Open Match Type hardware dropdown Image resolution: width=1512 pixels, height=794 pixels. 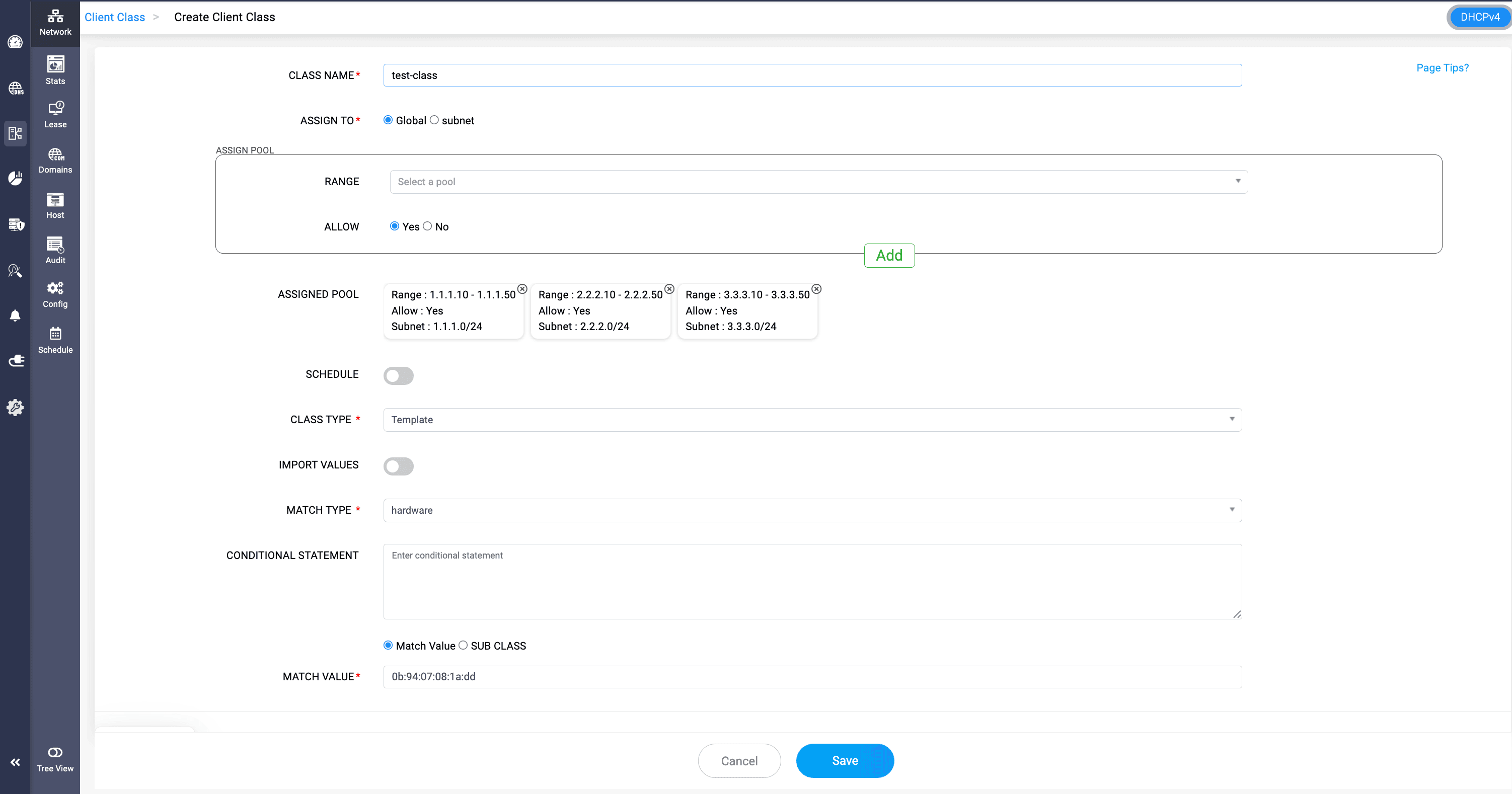tap(812, 510)
